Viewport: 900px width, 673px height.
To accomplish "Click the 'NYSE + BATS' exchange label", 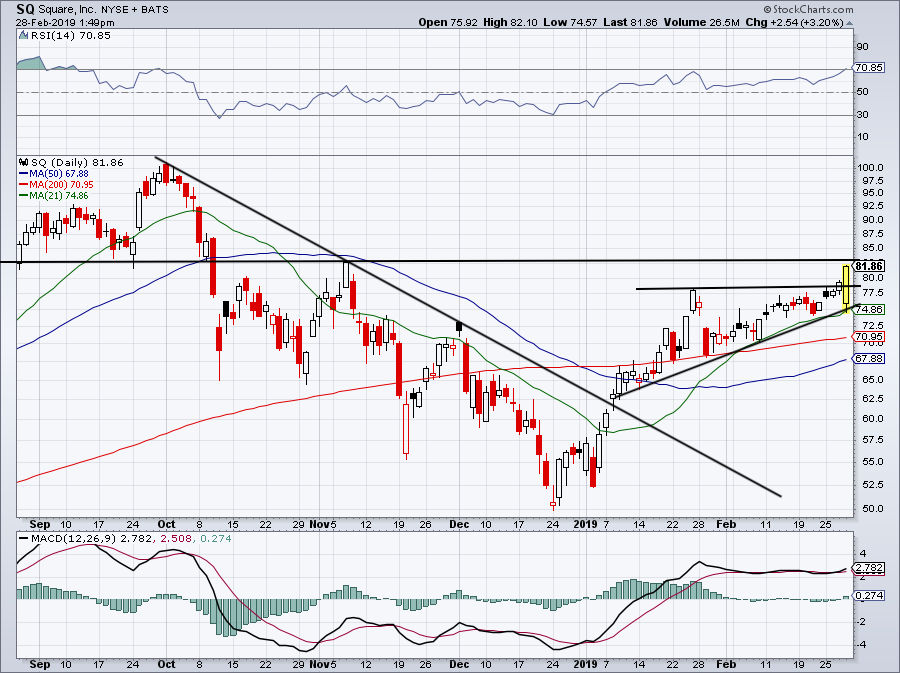I will click(x=133, y=10).
